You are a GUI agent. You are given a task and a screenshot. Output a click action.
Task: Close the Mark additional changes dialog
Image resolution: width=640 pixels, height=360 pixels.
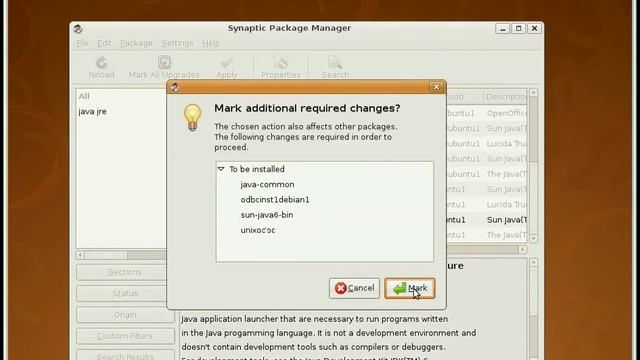pyautogui.click(x=436, y=87)
